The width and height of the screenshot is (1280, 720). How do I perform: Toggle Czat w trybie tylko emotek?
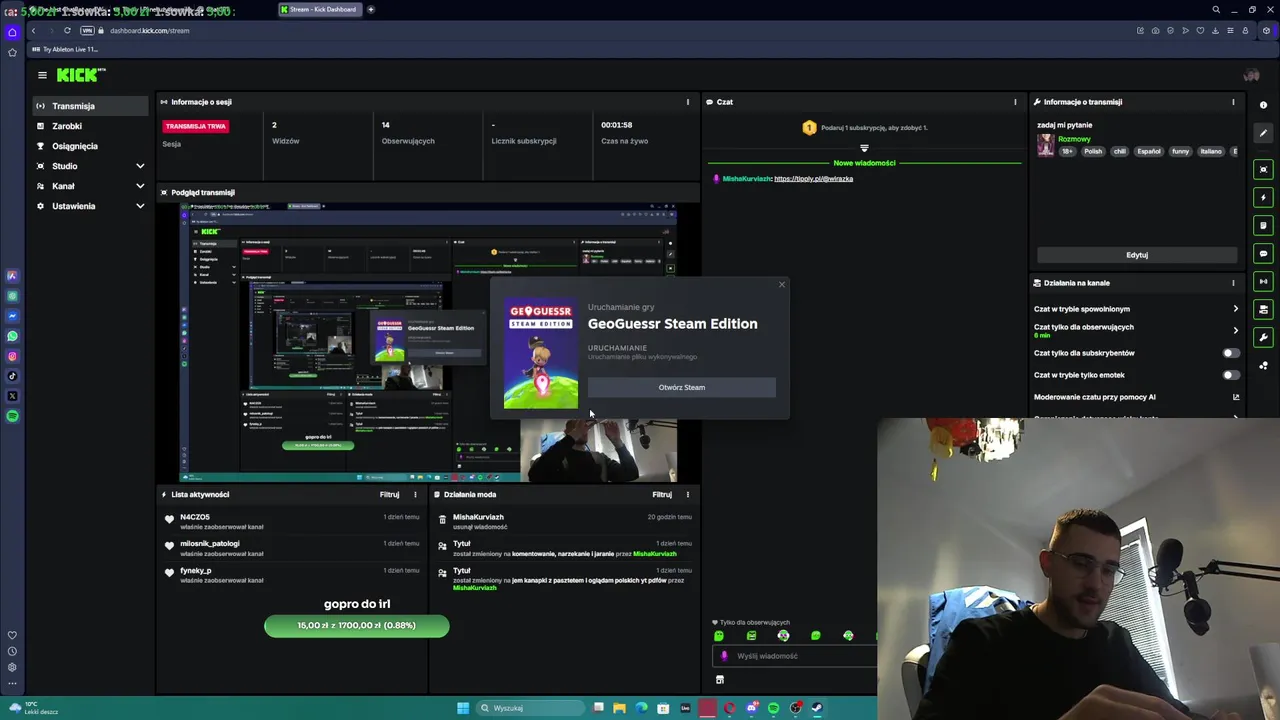pos(1231,375)
